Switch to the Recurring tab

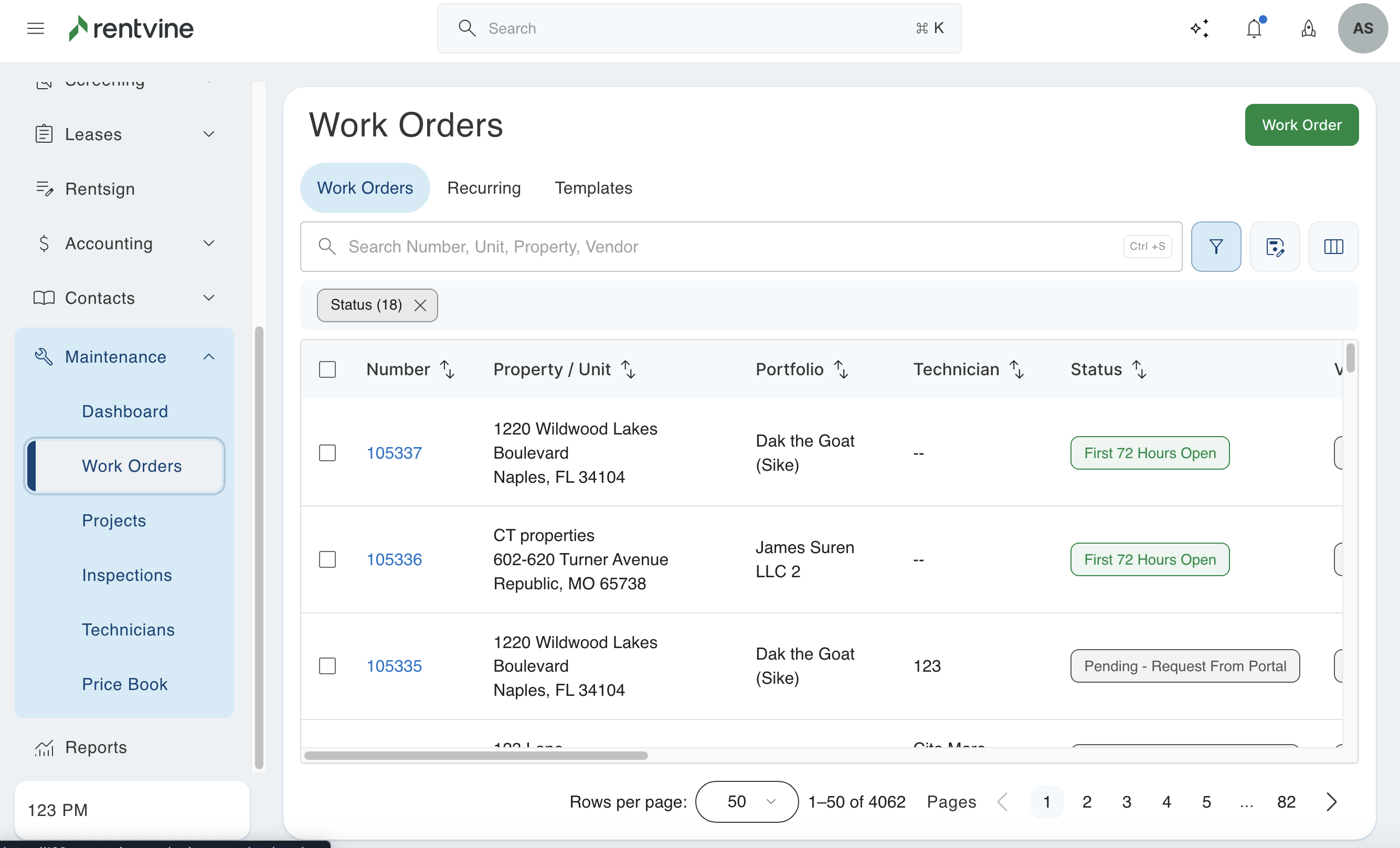[x=483, y=188]
